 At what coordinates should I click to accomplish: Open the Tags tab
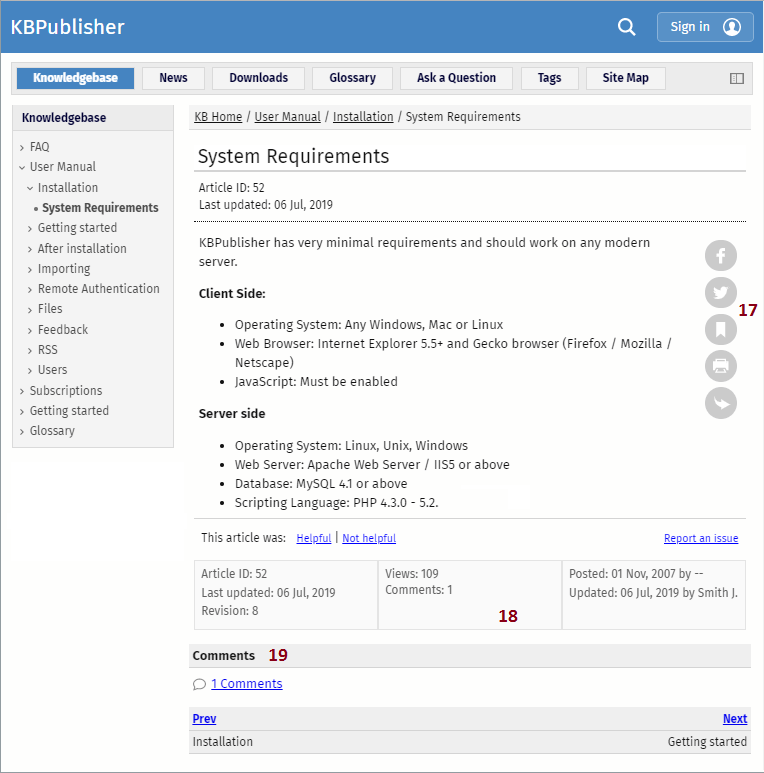pos(550,78)
